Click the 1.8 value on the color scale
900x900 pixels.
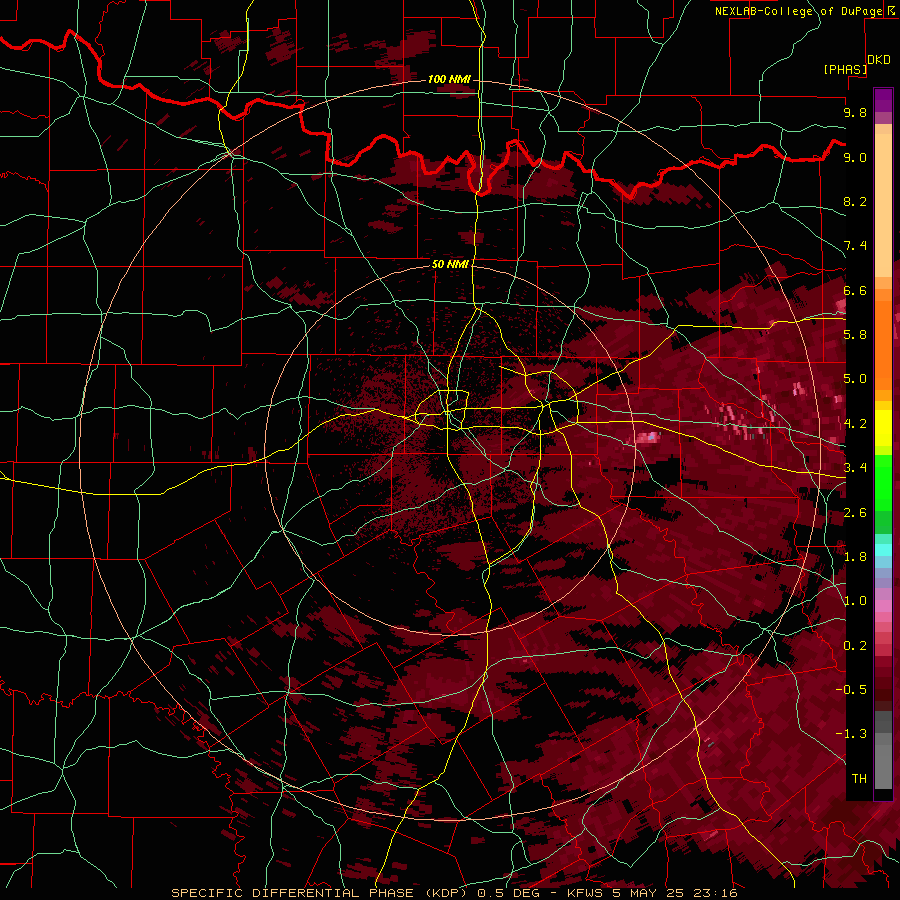coord(855,557)
